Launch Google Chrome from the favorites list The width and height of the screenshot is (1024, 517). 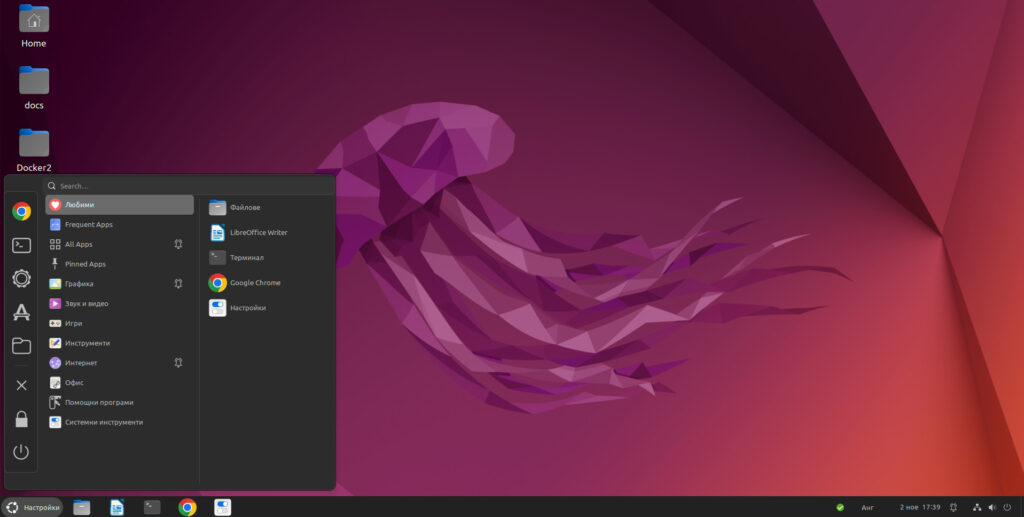tap(266, 283)
